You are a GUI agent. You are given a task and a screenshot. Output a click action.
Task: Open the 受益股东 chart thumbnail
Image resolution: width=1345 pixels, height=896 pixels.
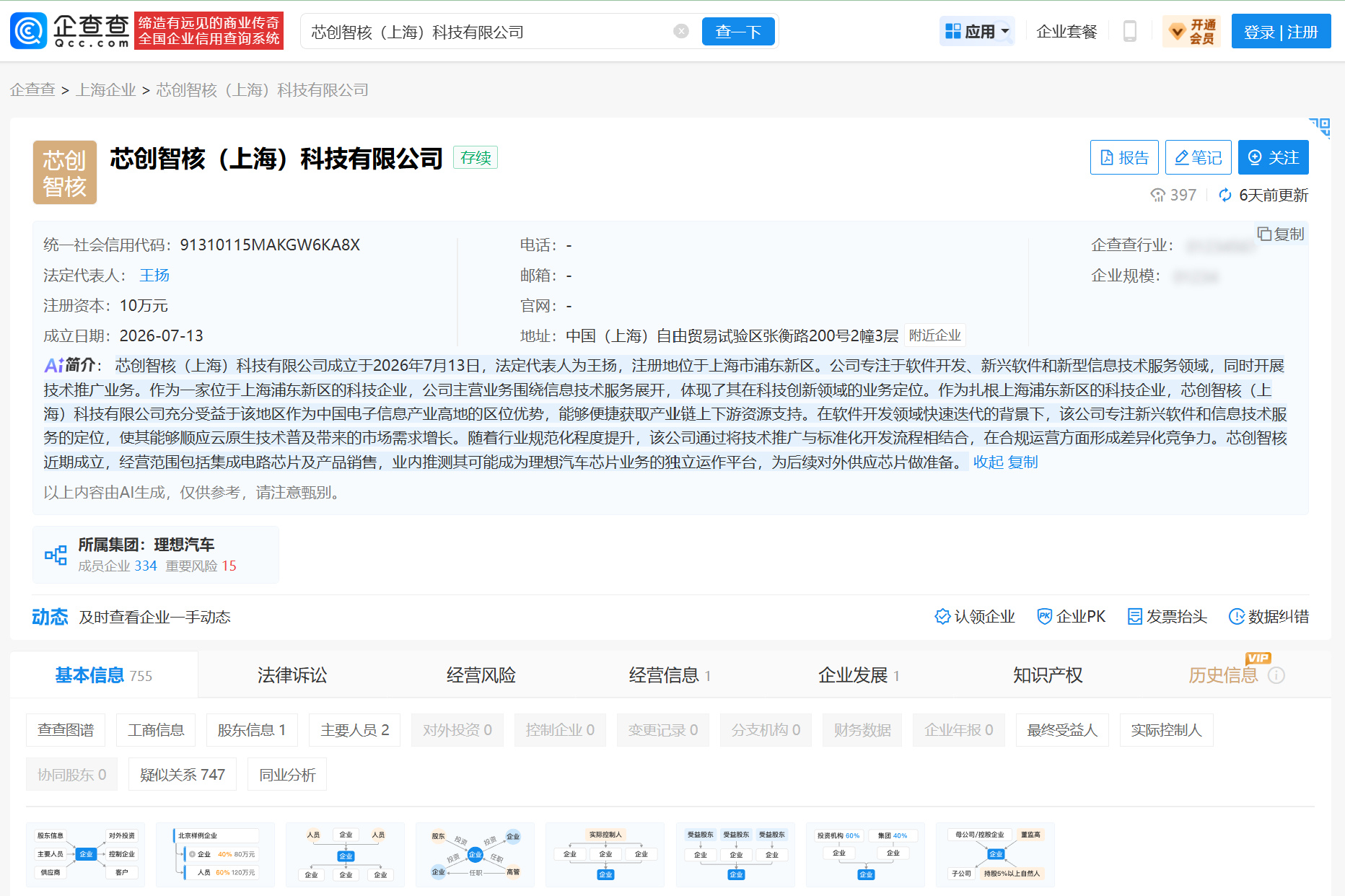click(x=735, y=854)
